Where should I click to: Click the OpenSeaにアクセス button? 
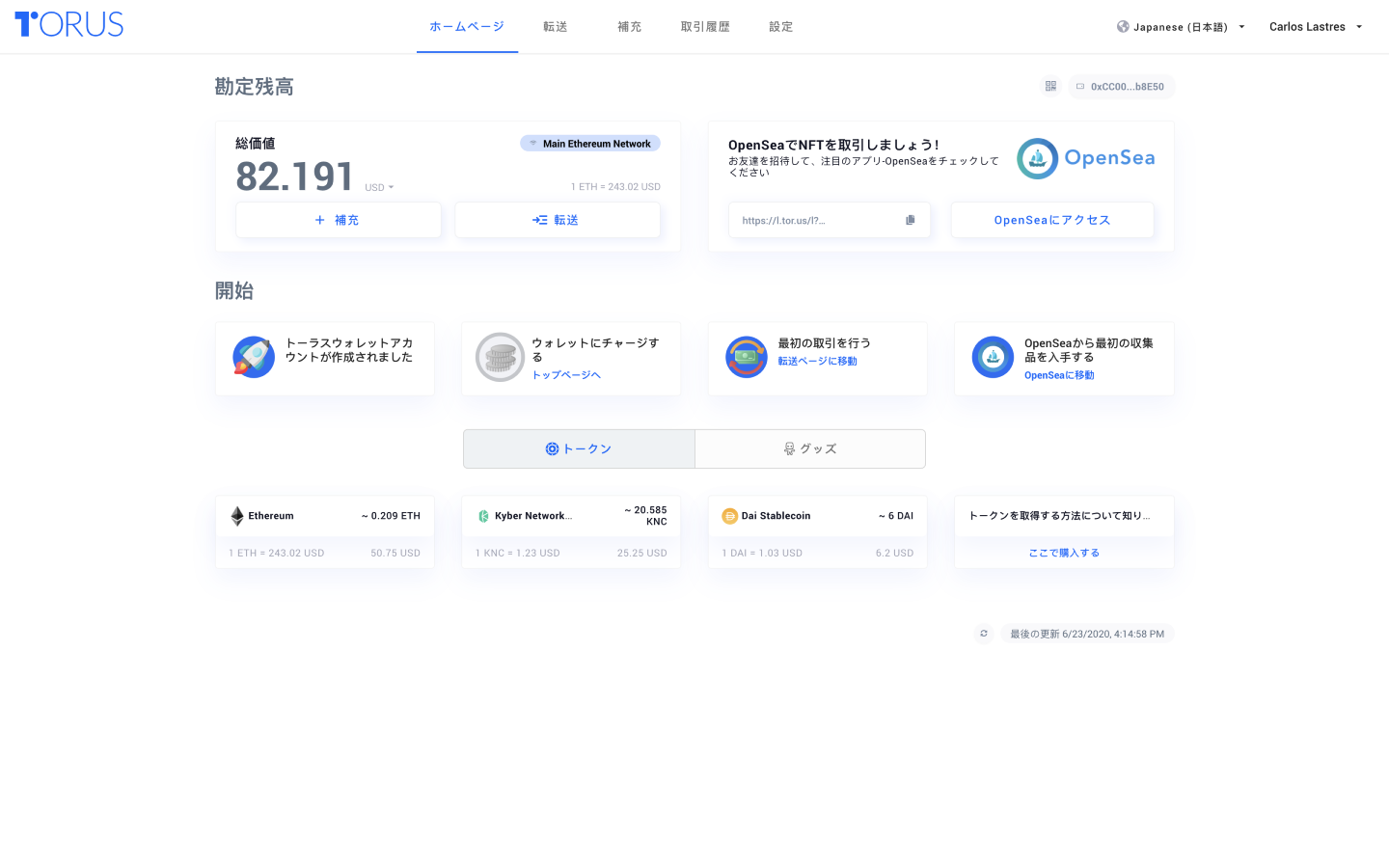point(1052,220)
